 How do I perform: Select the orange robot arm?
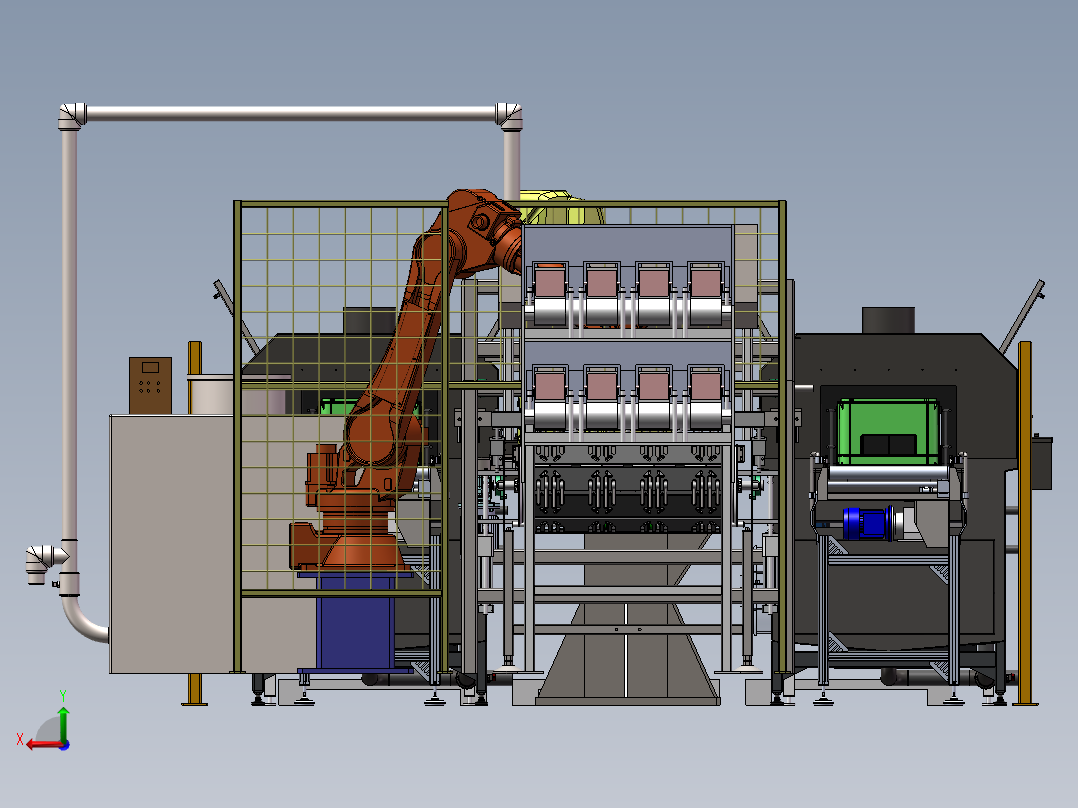point(406,385)
